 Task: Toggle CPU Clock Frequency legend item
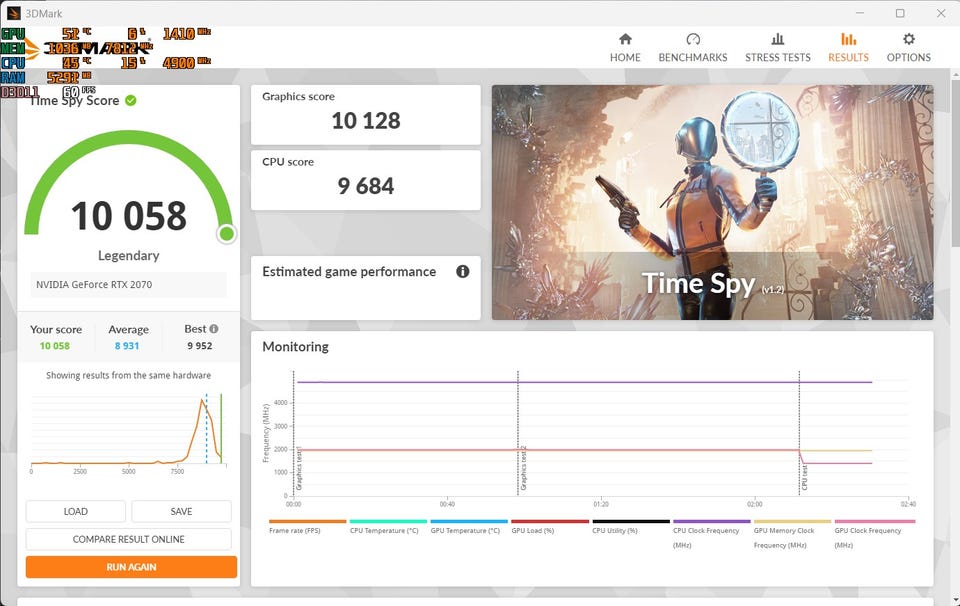pyautogui.click(x=711, y=534)
